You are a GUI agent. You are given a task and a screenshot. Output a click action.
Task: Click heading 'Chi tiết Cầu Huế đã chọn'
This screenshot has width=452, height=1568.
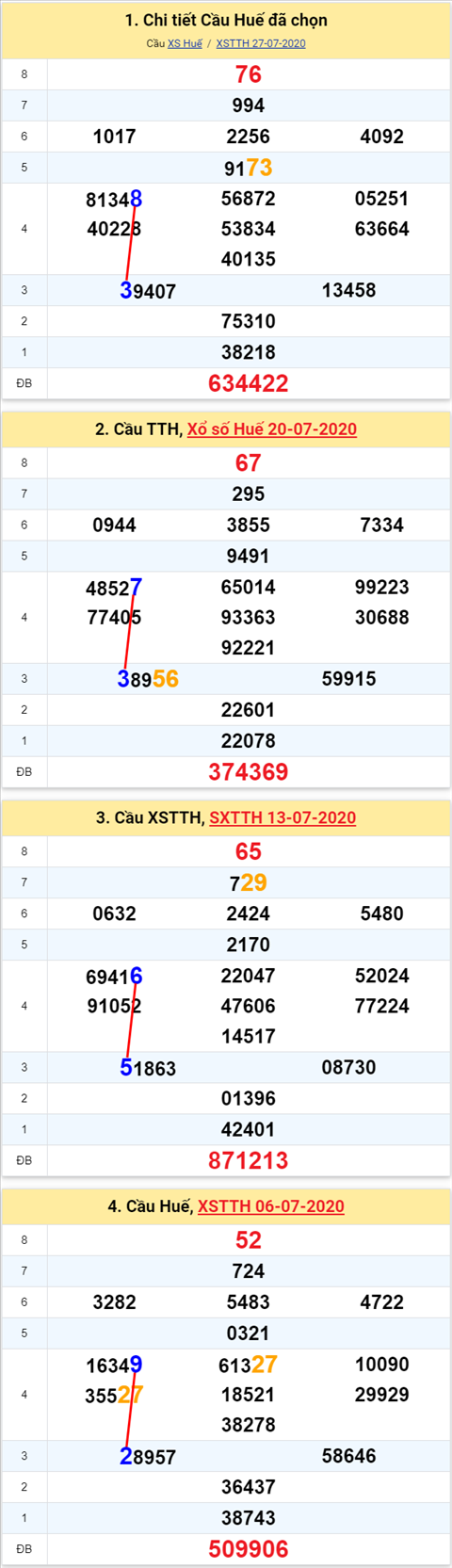pos(226,20)
